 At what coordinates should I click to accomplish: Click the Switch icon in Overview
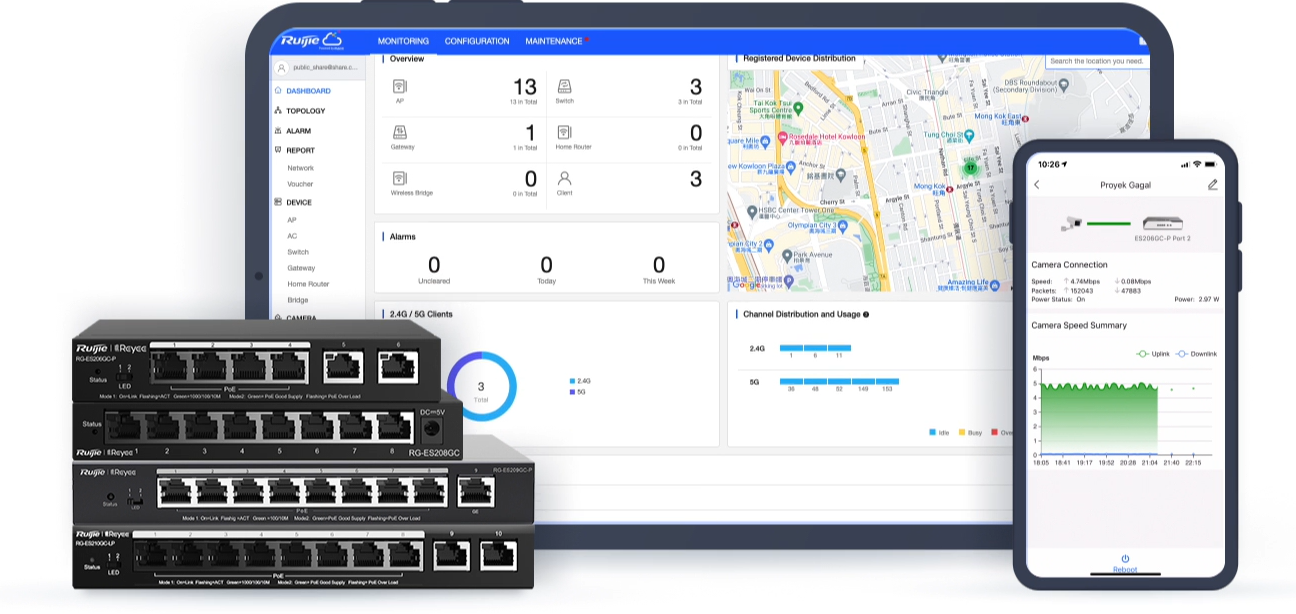point(564,87)
